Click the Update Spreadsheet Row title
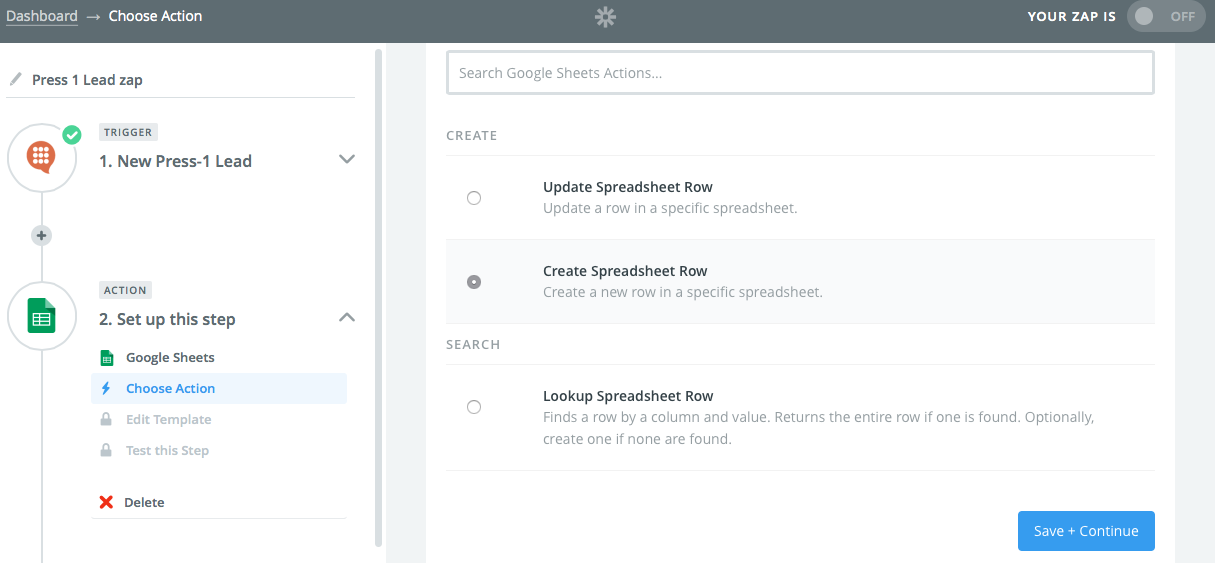The width and height of the screenshot is (1215, 563). [628, 187]
